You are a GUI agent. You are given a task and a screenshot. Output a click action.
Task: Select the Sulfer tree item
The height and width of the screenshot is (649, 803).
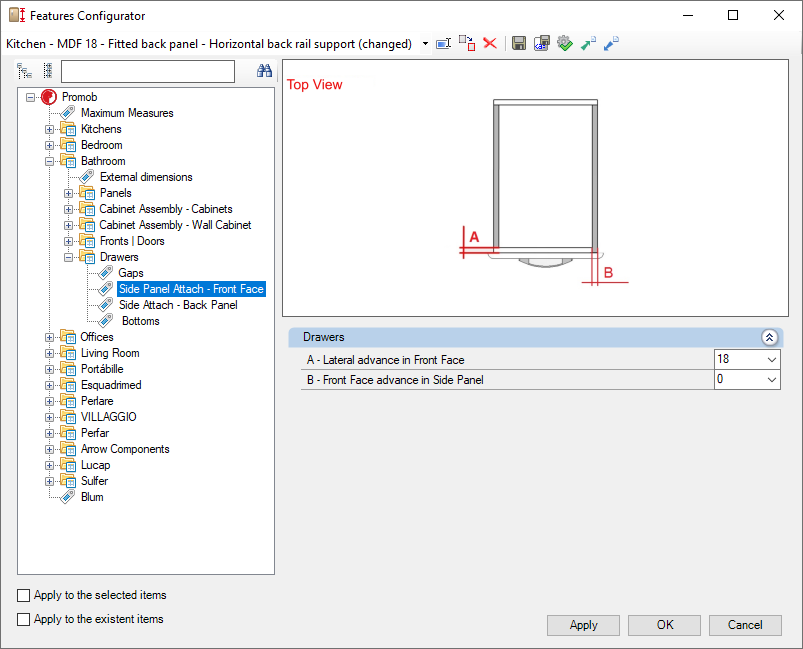(x=94, y=480)
